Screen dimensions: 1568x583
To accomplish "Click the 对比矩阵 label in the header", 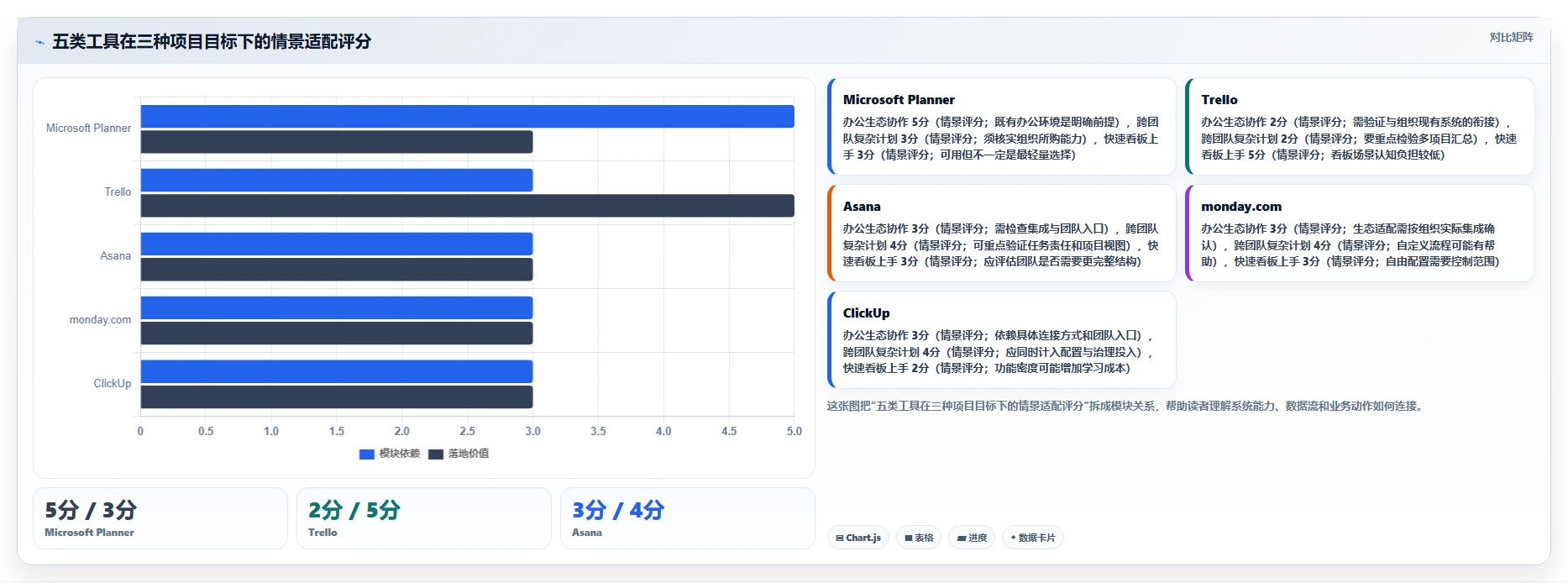I will pyautogui.click(x=1511, y=37).
